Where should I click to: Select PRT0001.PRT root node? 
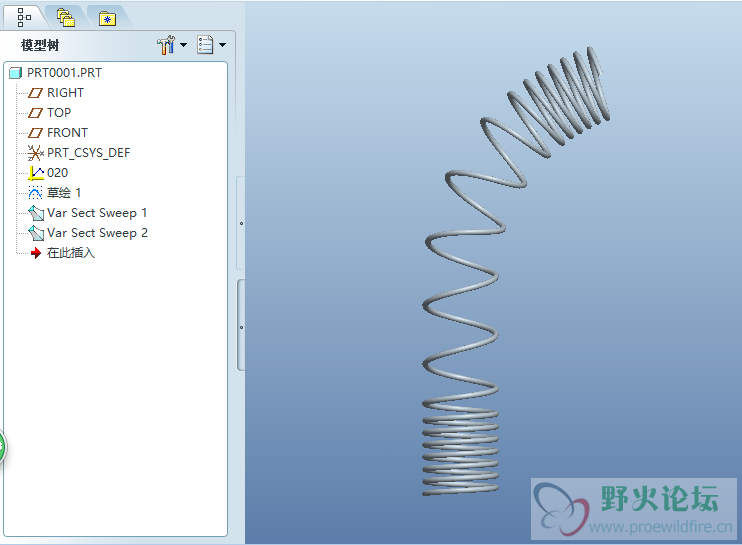[x=64, y=72]
